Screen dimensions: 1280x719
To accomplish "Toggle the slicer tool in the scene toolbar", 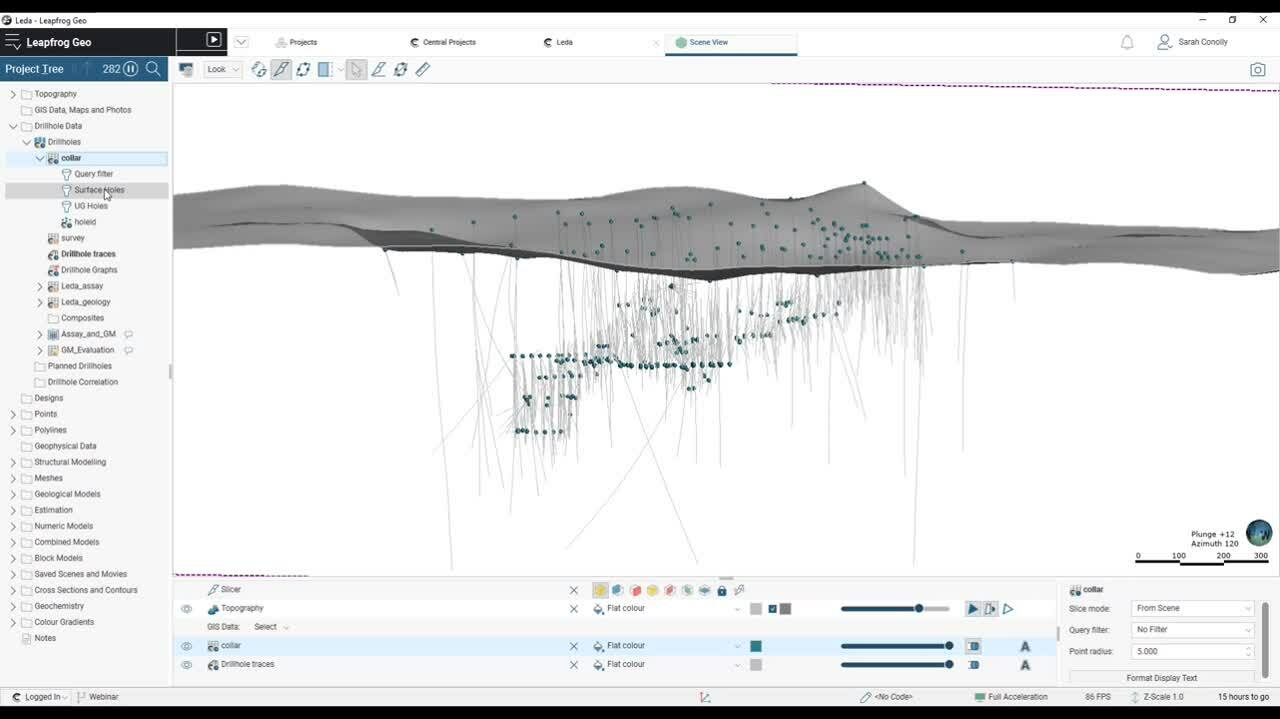I will click(281, 69).
